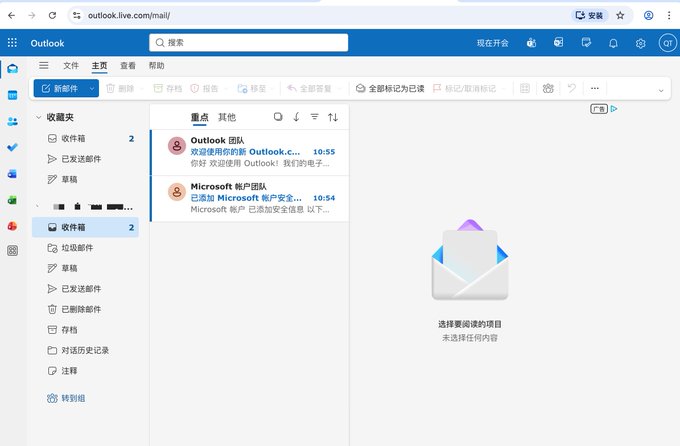Open the filter icon in message list header
The image size is (680, 446).
click(x=314, y=117)
